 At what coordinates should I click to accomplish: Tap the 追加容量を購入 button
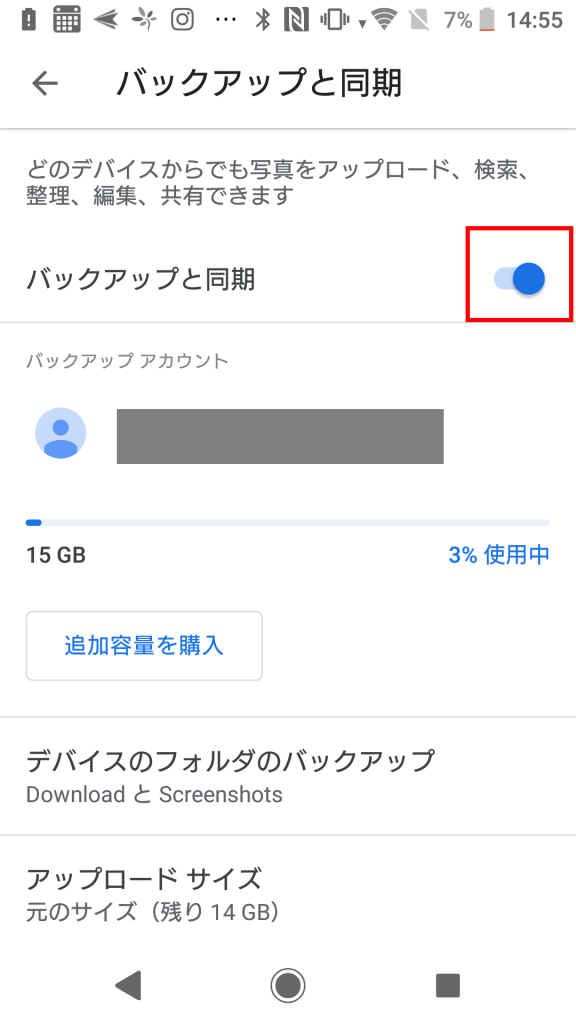pyautogui.click(x=144, y=646)
